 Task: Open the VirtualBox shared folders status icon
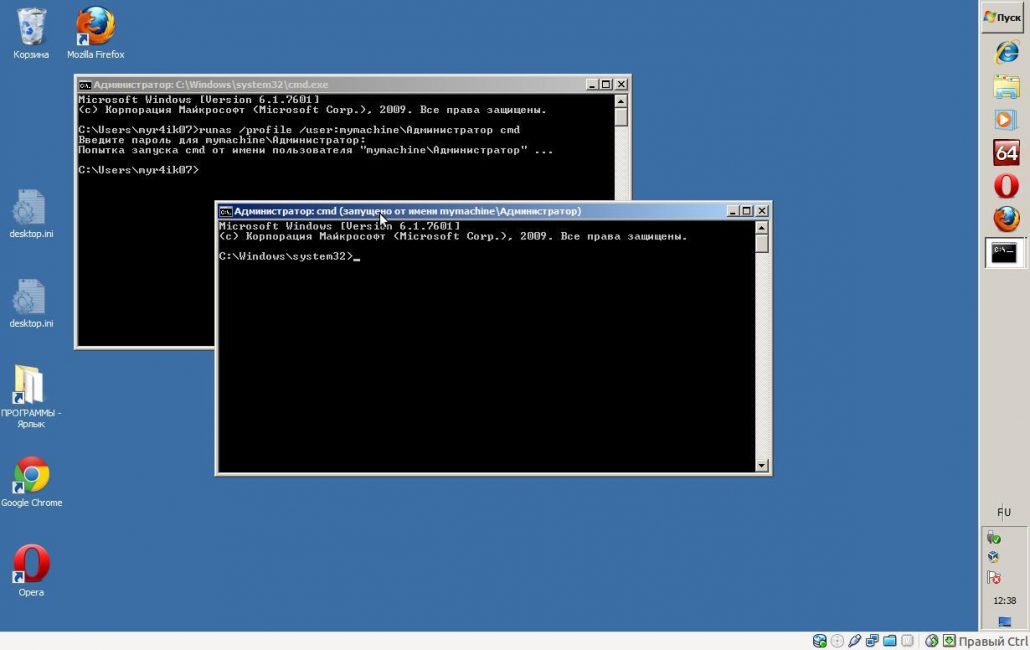[x=889, y=641]
